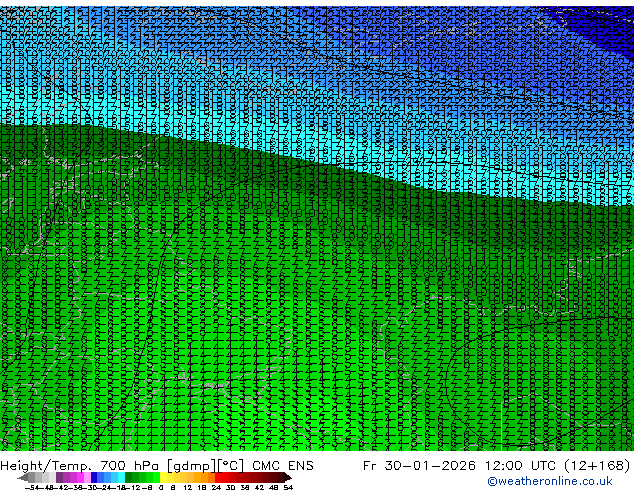The width and height of the screenshot is (634, 490).
Task: Select the dark blue legend swatch at -30
Action: pyautogui.click(x=94, y=477)
